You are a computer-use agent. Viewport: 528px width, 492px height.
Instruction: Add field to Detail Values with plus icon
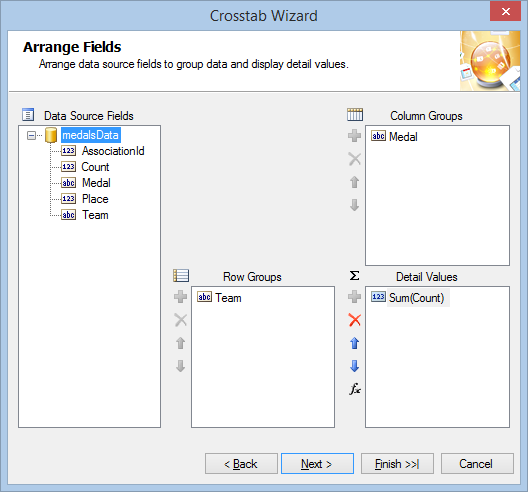[355, 297]
